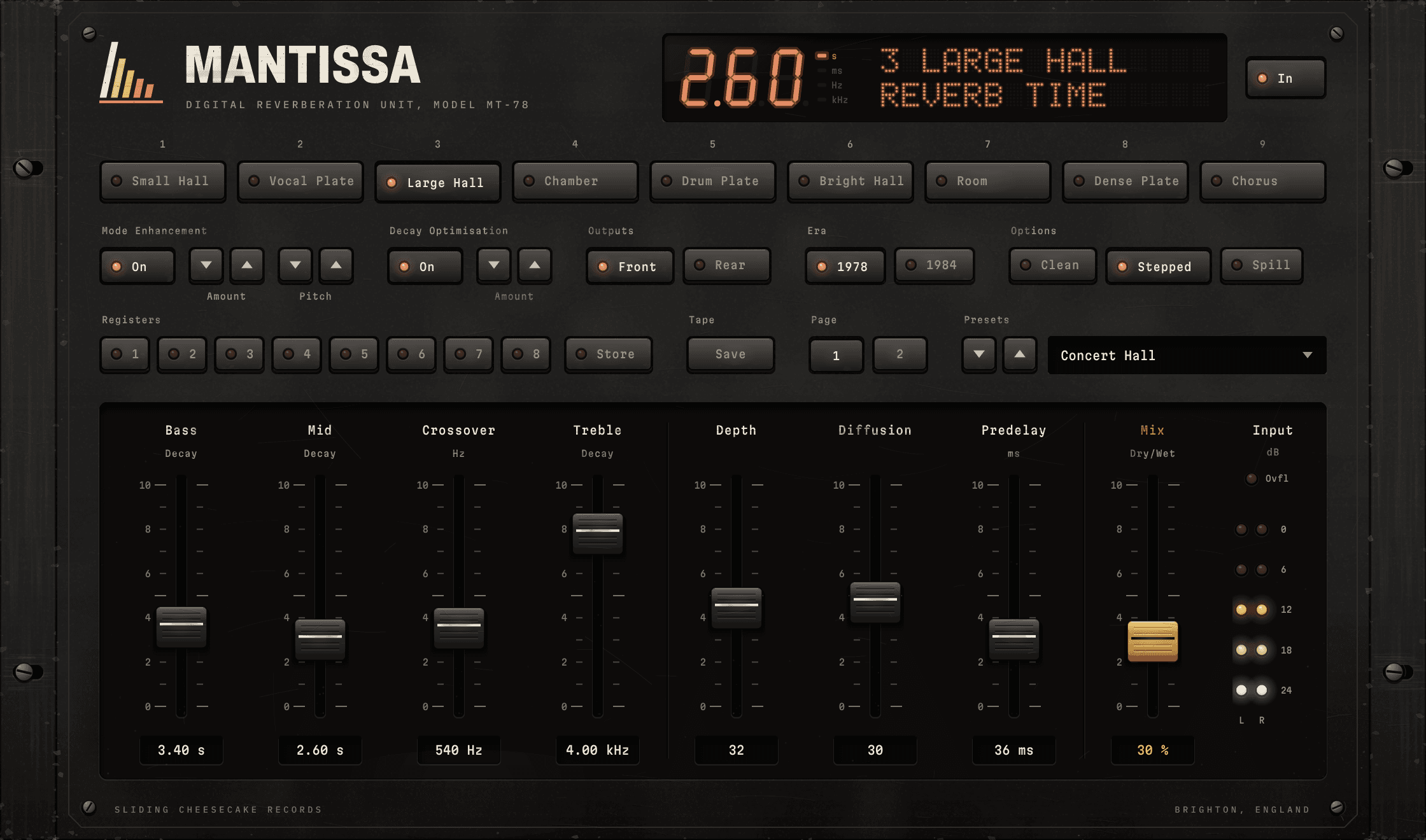
Task: Click the Mantissa bar-graph logo
Action: pos(131,71)
